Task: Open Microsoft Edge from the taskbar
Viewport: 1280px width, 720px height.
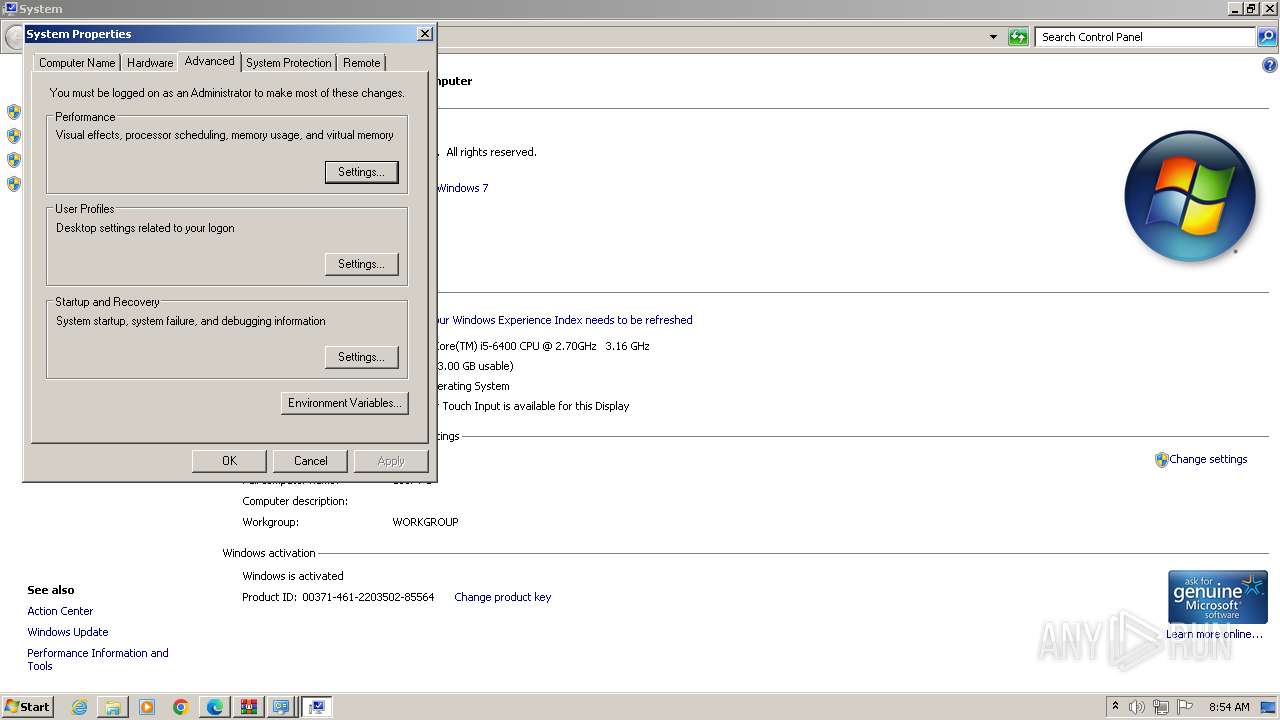Action: [x=215, y=707]
